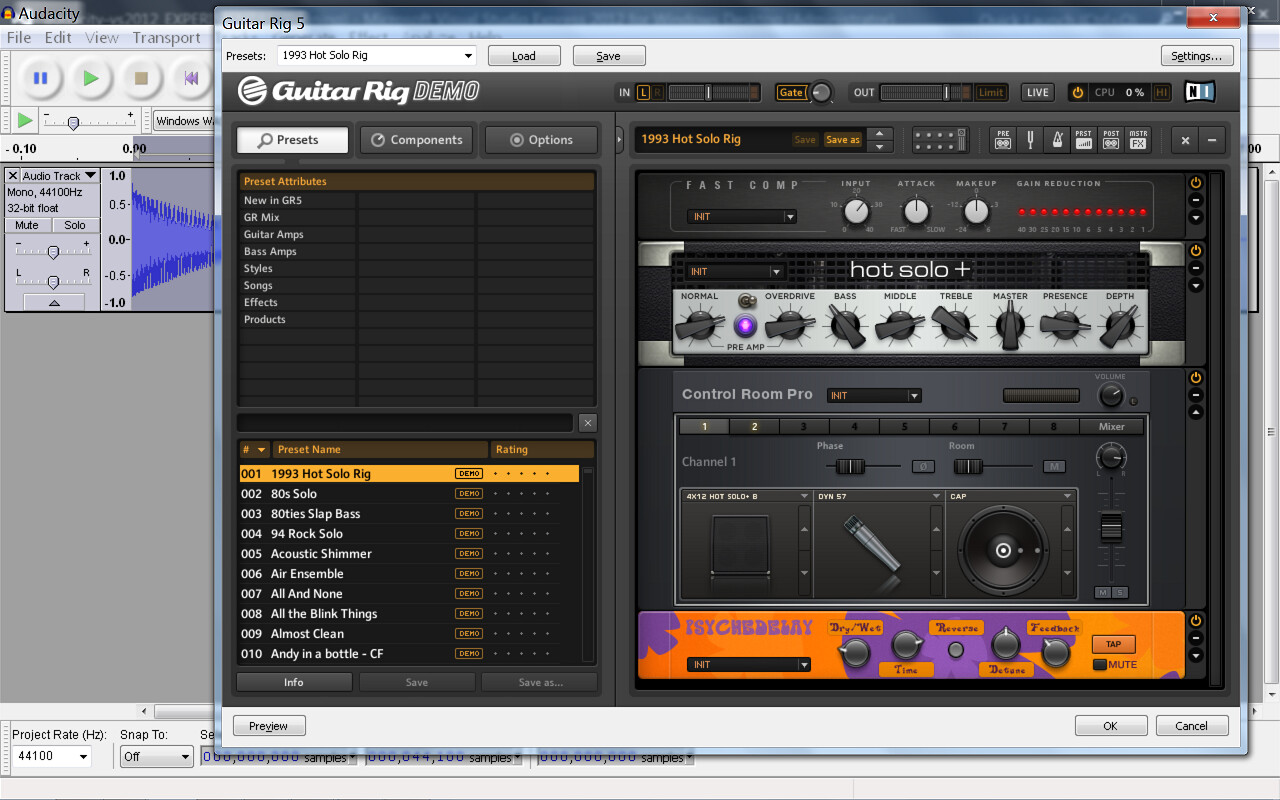Toggle Fast Comp power button
The width and height of the screenshot is (1280, 800).
(1196, 183)
